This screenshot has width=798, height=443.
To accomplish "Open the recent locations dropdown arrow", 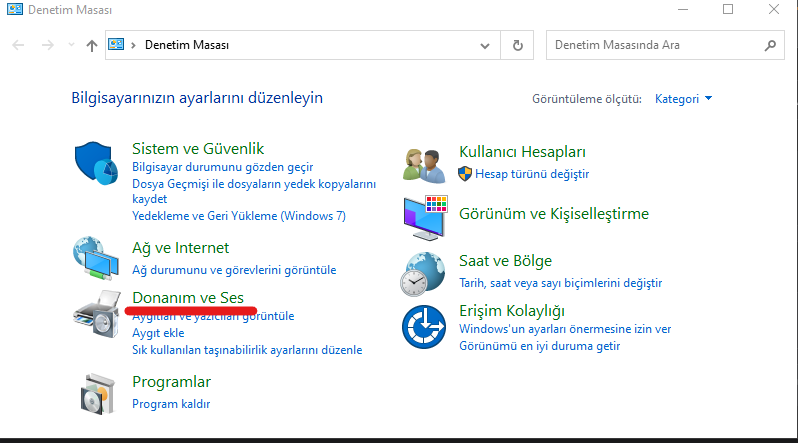I will pyautogui.click(x=71, y=45).
